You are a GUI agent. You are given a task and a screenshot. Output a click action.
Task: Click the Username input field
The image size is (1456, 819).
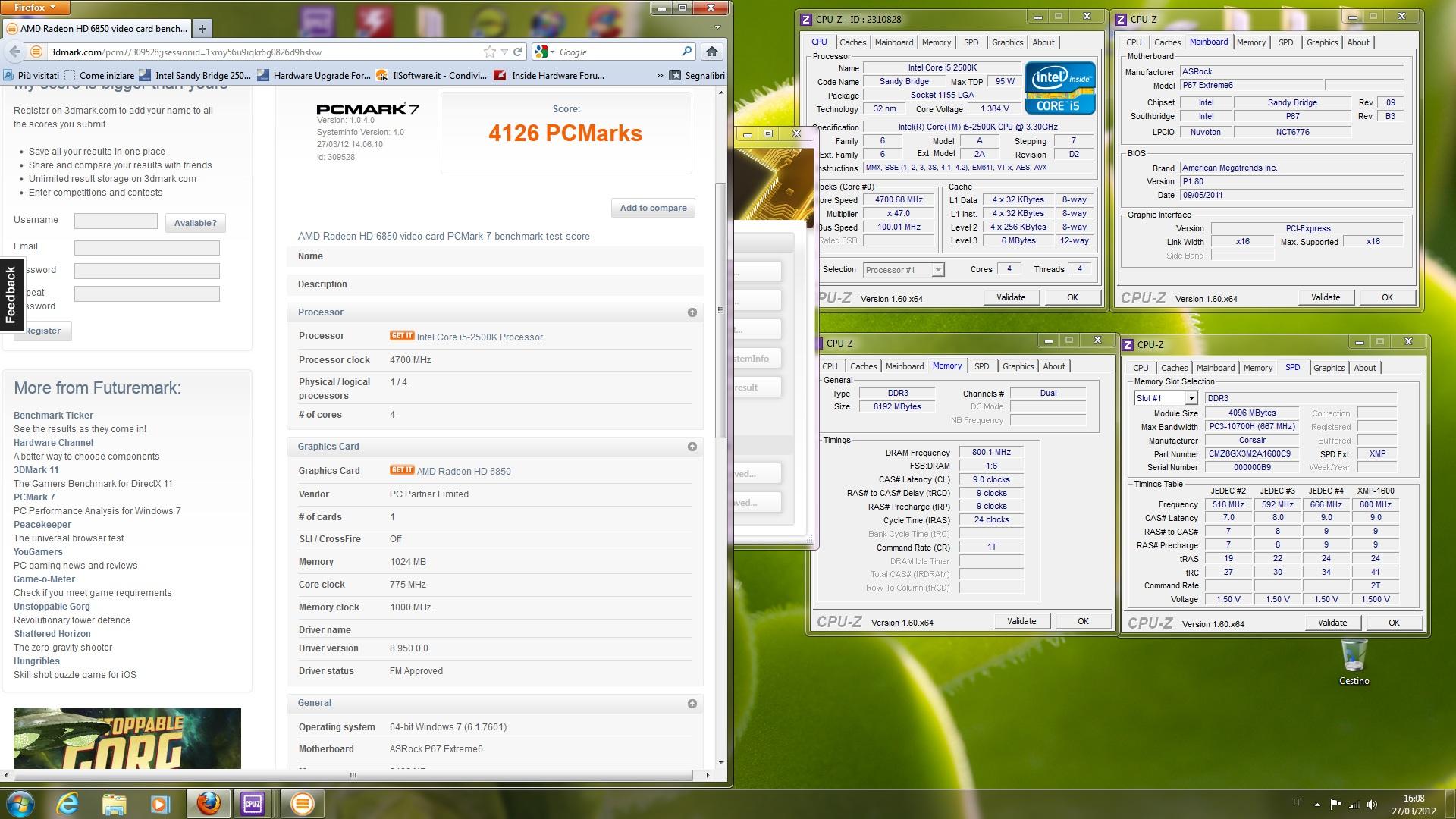(116, 221)
